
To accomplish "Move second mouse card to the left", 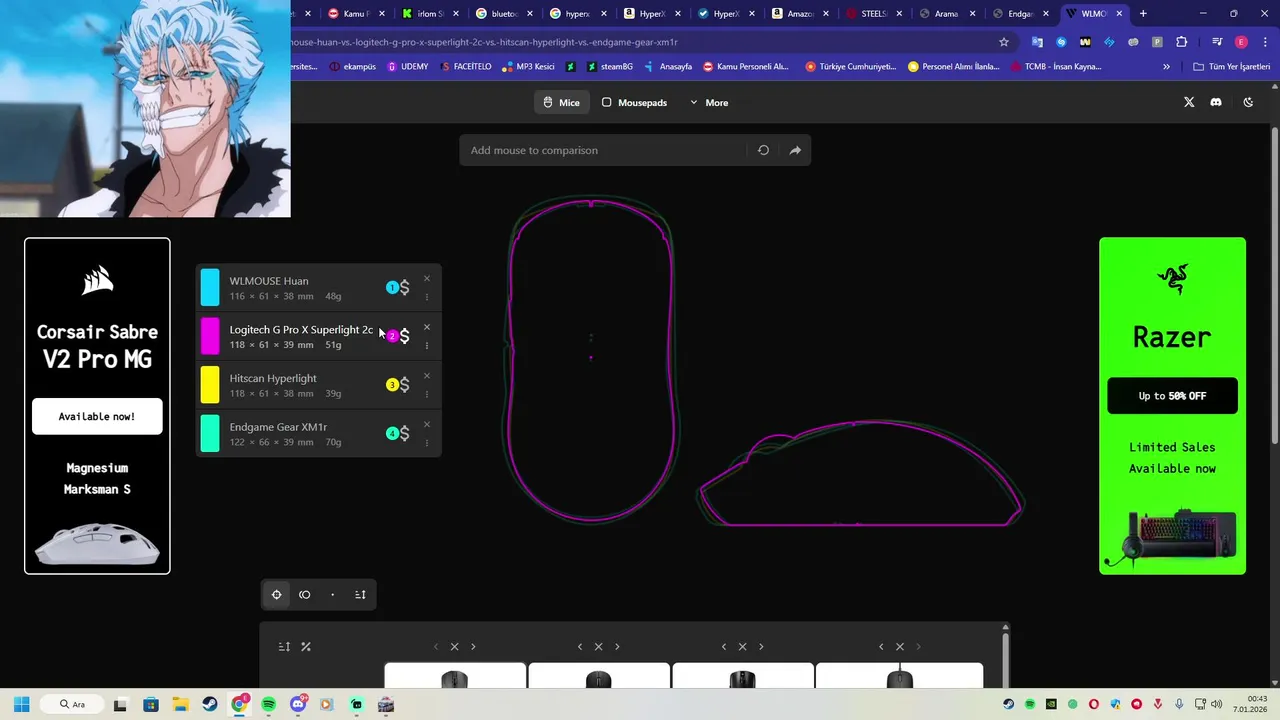I will [580, 647].
